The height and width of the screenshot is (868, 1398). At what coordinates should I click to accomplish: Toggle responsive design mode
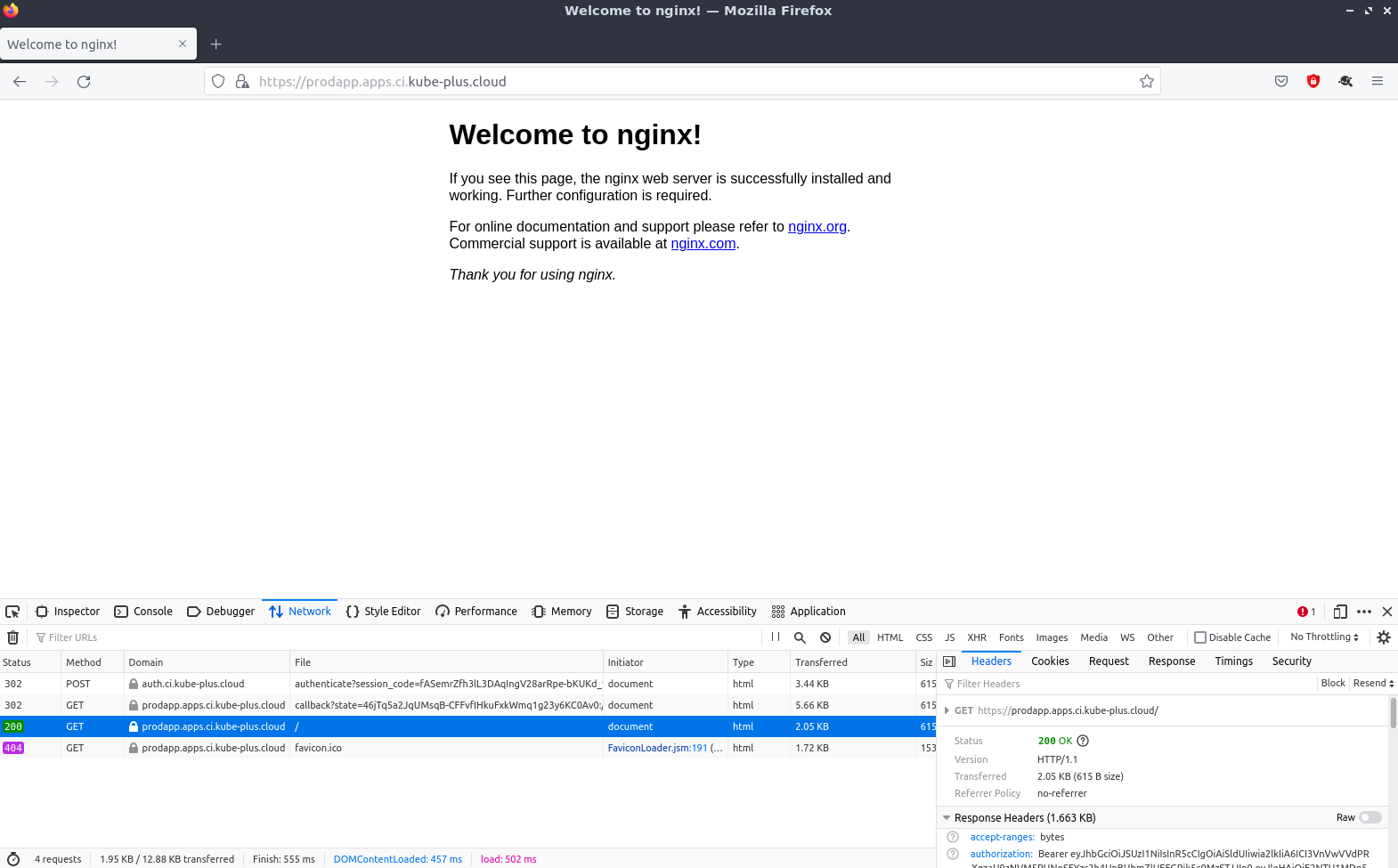point(1340,612)
